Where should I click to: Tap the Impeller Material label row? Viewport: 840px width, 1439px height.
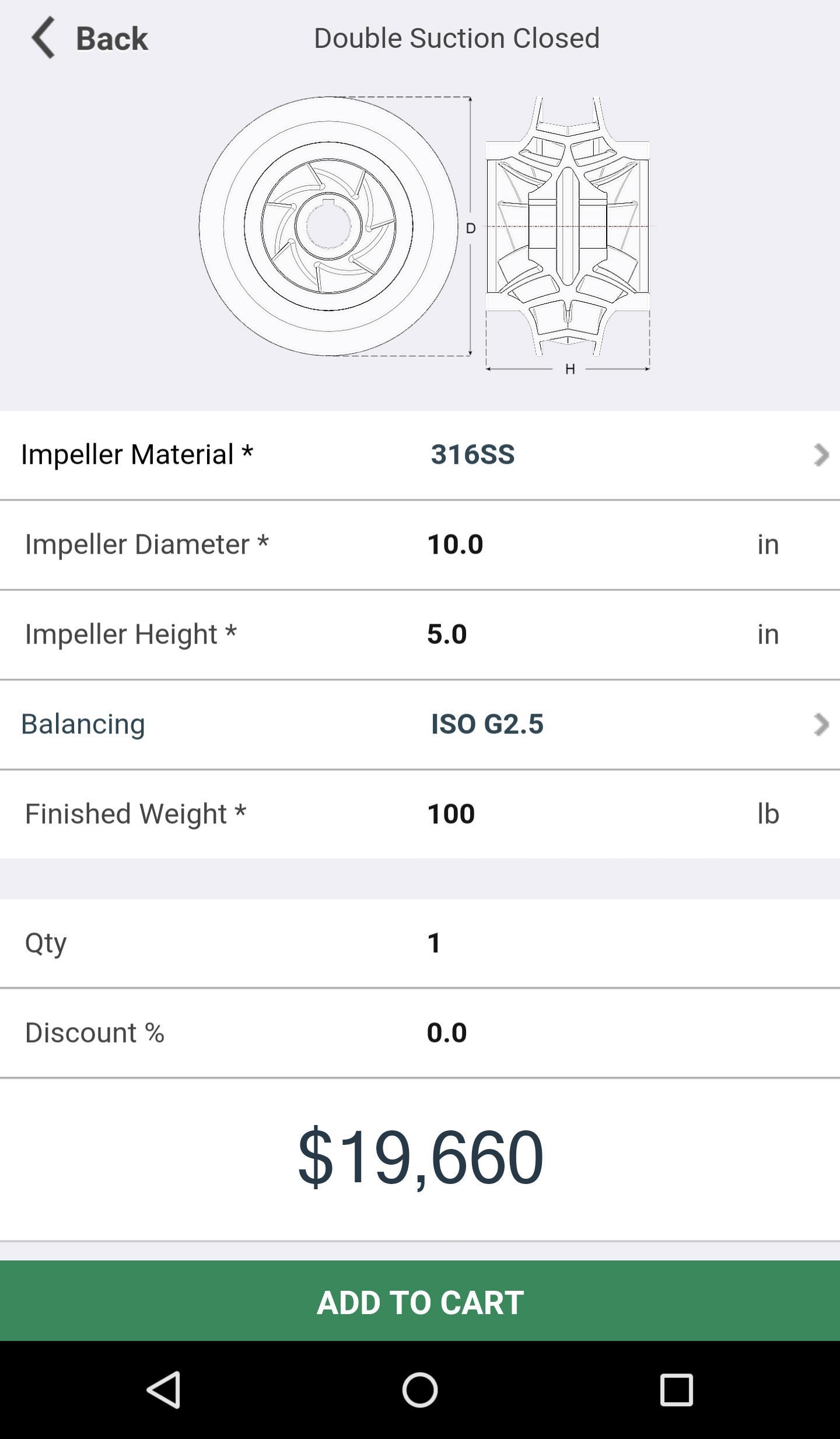(x=420, y=455)
